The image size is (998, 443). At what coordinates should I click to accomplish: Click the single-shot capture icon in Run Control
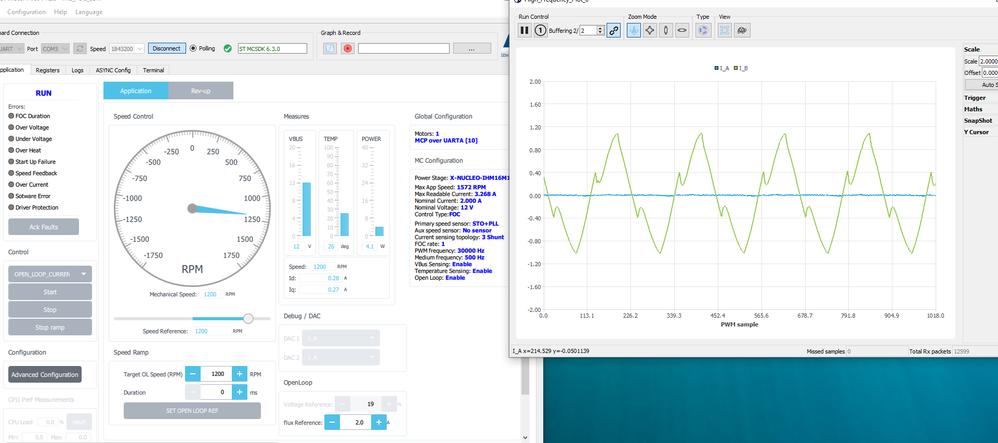[x=541, y=30]
